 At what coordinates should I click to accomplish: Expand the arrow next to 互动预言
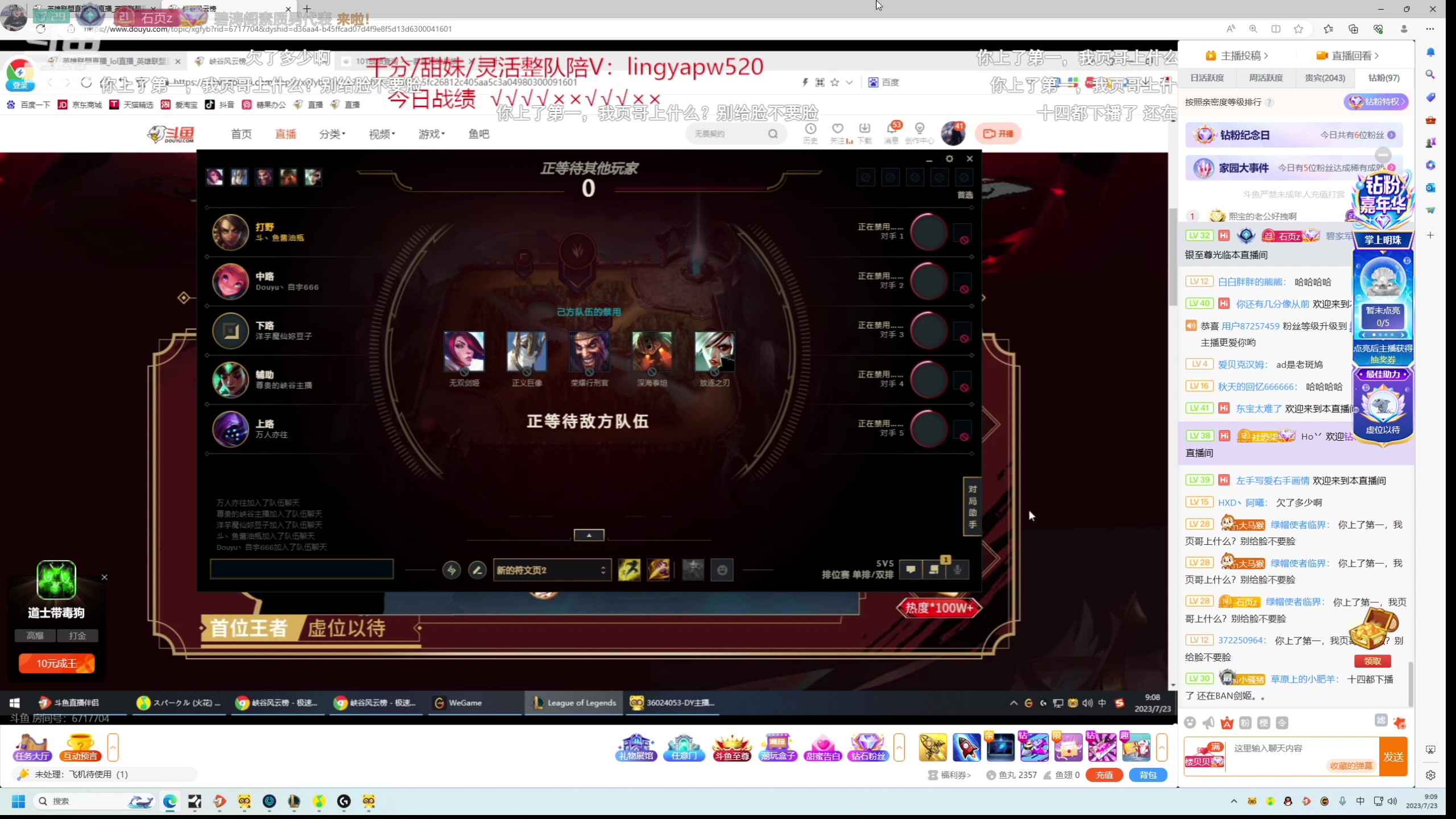point(113,747)
